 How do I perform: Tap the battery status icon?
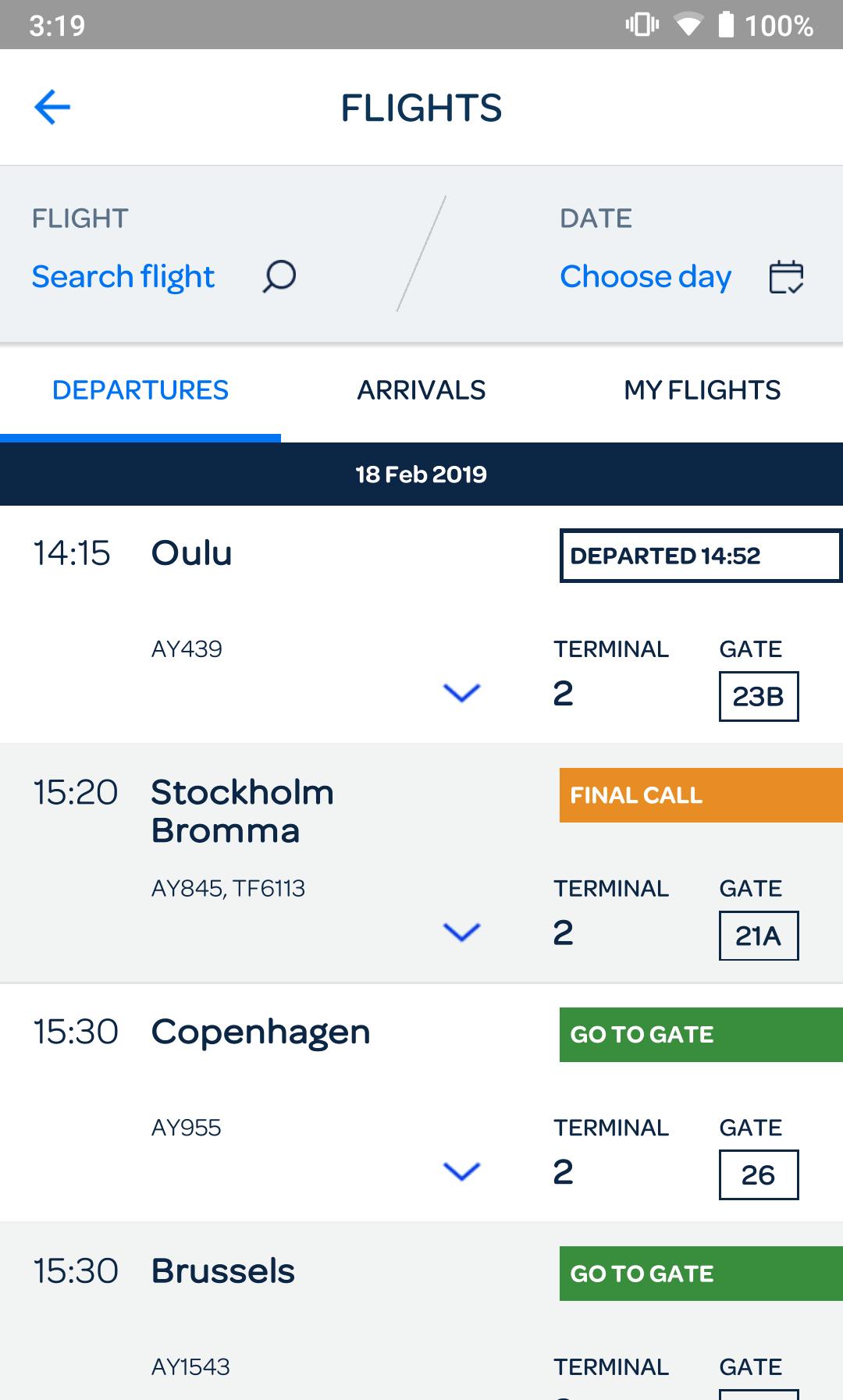click(x=726, y=25)
